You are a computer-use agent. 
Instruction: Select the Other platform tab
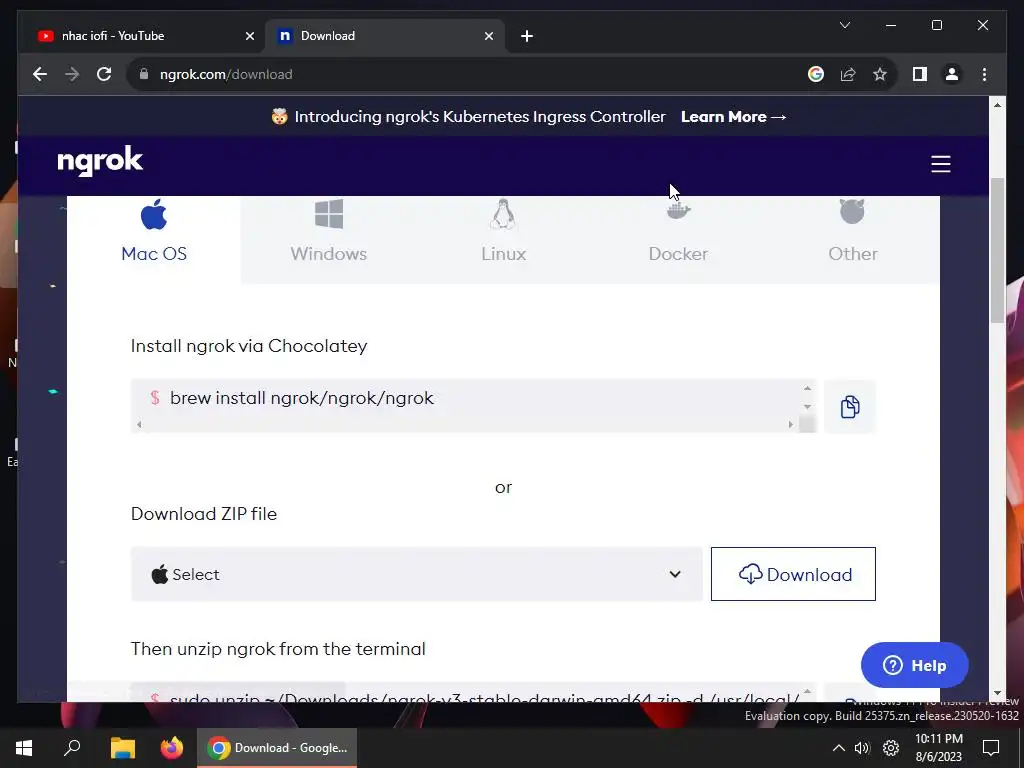pos(853,240)
